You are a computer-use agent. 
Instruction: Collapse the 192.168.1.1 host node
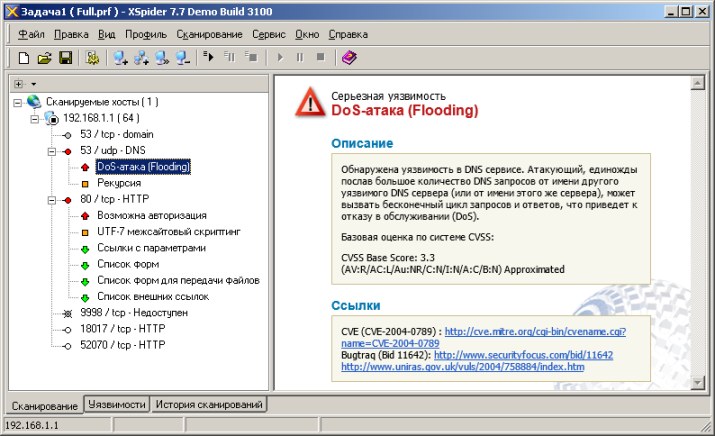pos(35,119)
